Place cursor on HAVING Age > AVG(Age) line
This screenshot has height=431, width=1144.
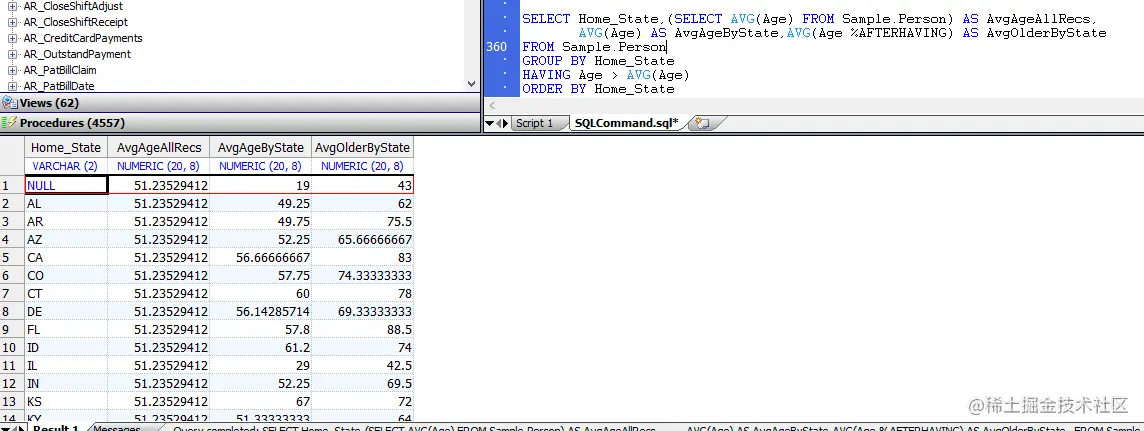pyautogui.click(x=606, y=75)
